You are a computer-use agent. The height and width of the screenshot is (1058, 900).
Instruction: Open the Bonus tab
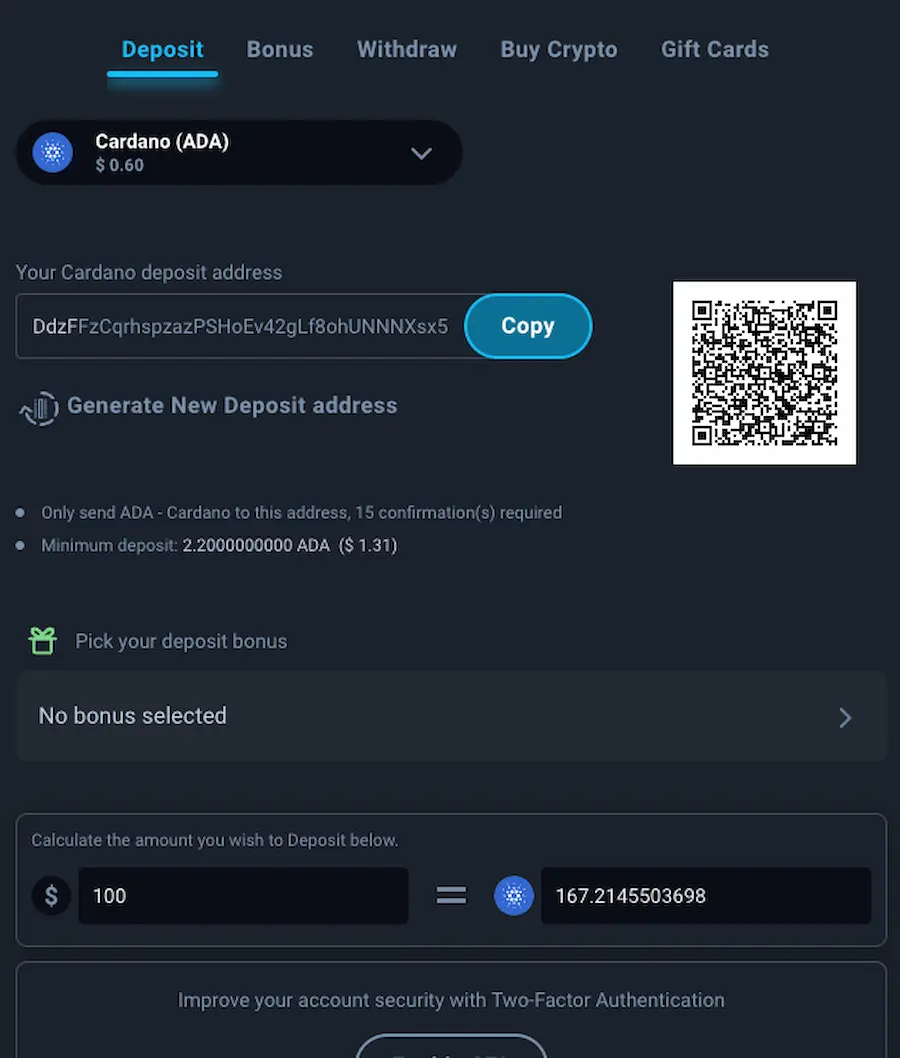coord(279,48)
